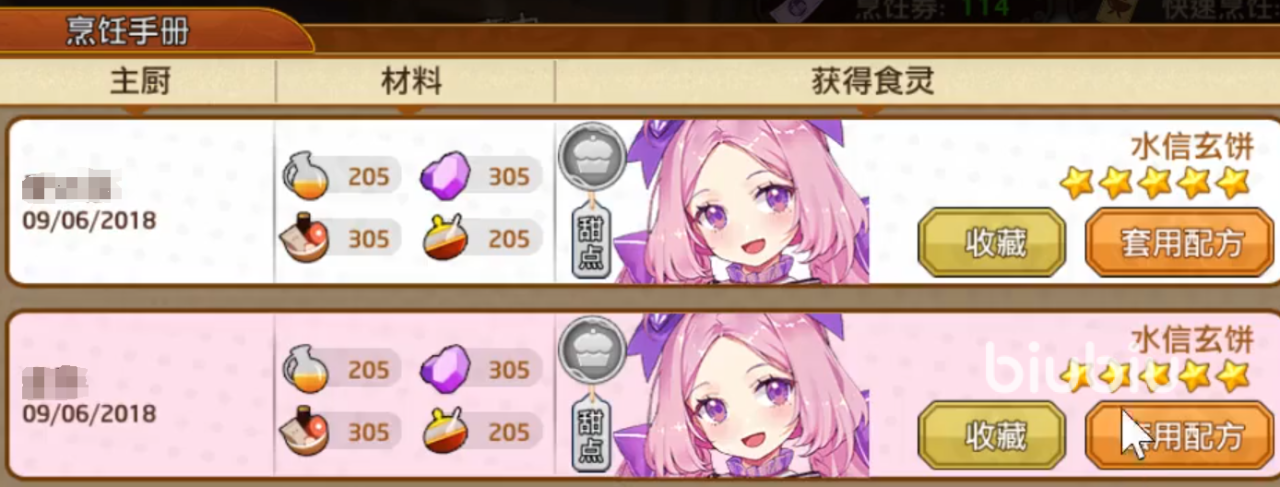Open the 烹饪手册 tab
The height and width of the screenshot is (487, 1280).
128,30
